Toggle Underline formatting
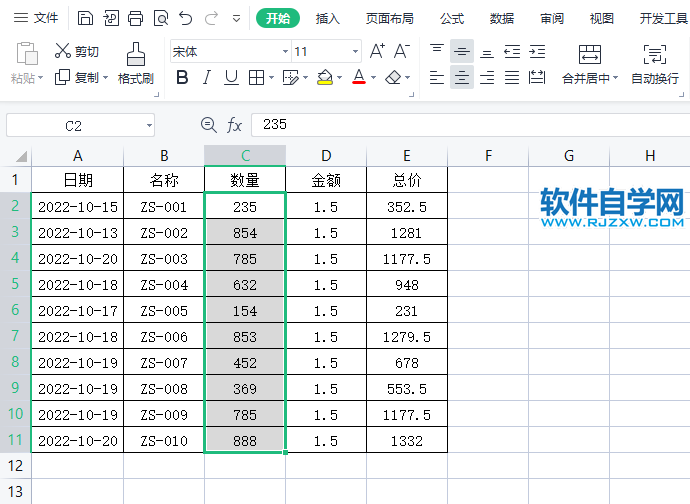 (231, 77)
